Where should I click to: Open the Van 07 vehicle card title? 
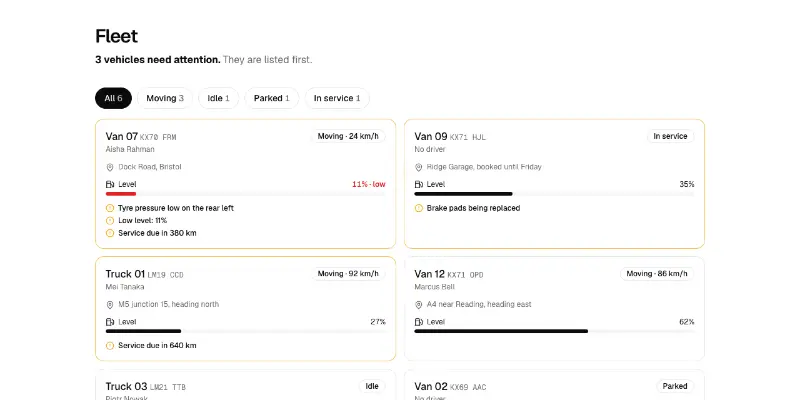[122, 136]
